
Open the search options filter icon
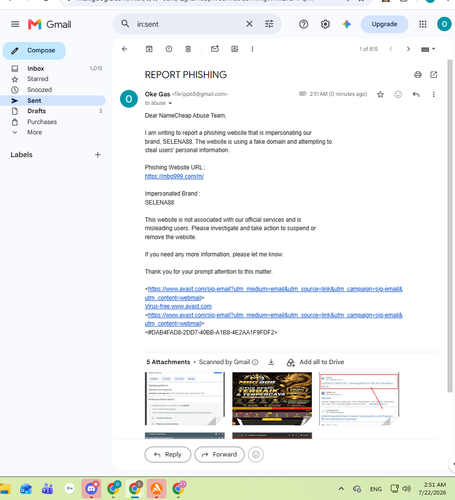269,24
